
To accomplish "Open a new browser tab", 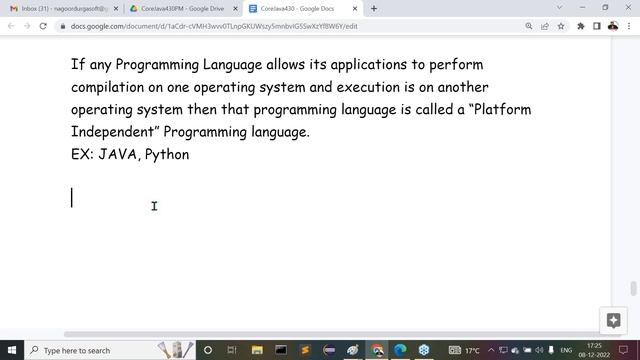I will click(373, 8).
